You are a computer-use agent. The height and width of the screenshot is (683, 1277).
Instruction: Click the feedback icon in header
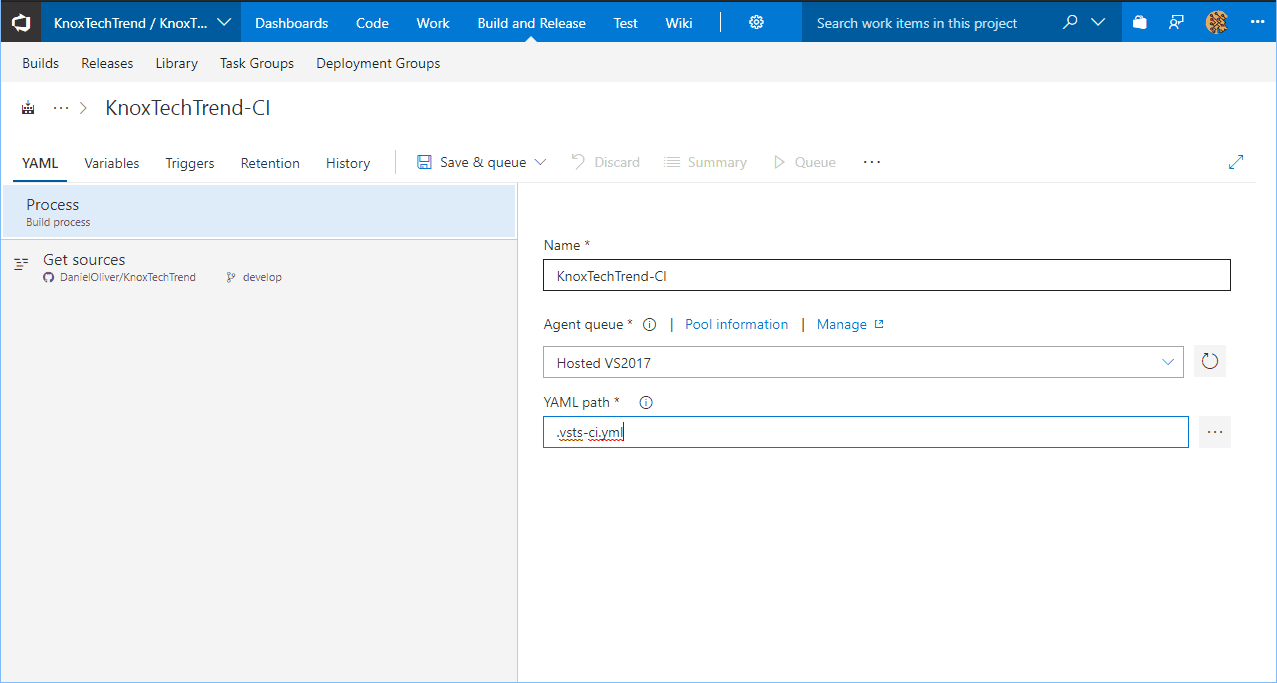tap(1177, 22)
